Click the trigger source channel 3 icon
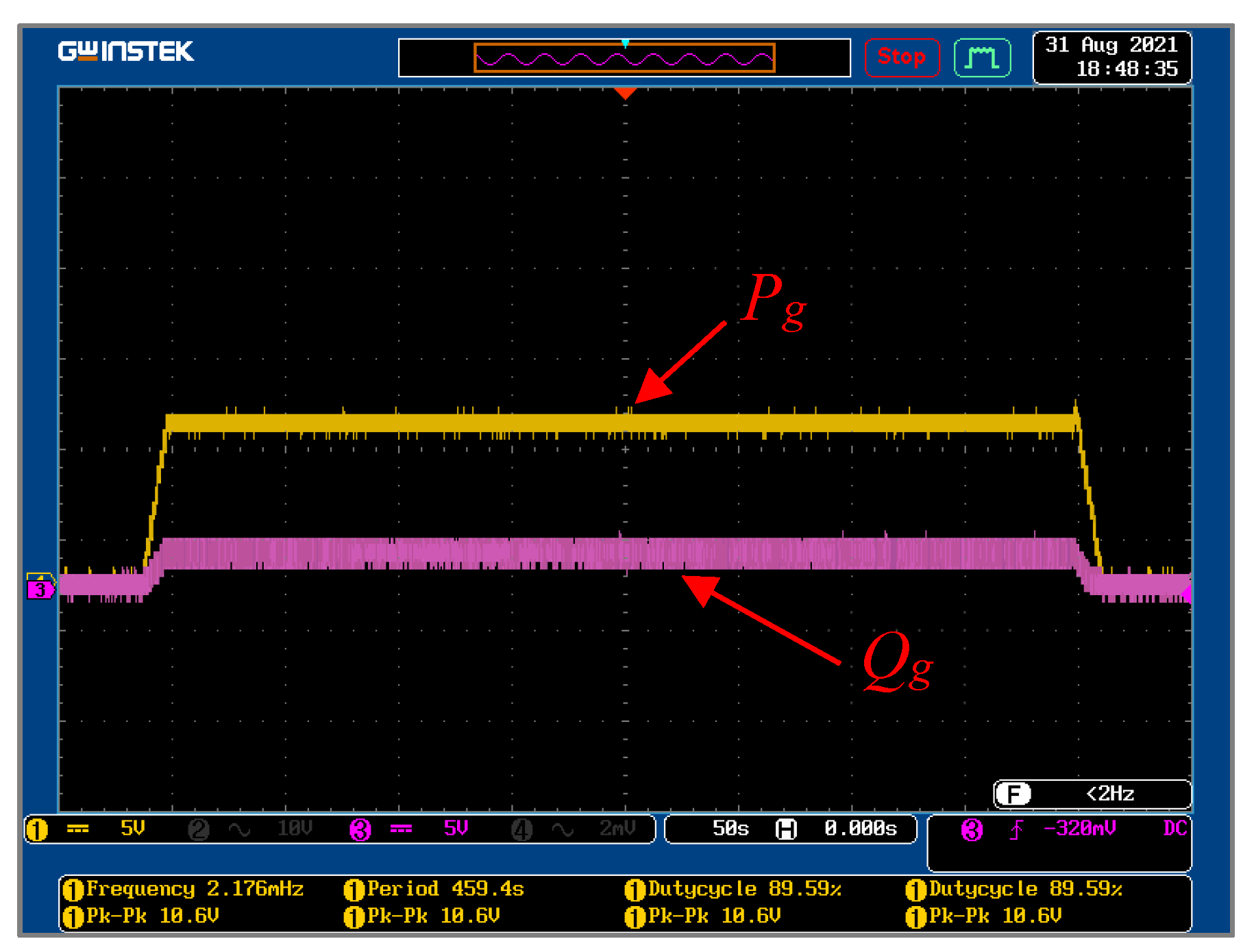This screenshot has height=952, width=1254. pos(972,829)
